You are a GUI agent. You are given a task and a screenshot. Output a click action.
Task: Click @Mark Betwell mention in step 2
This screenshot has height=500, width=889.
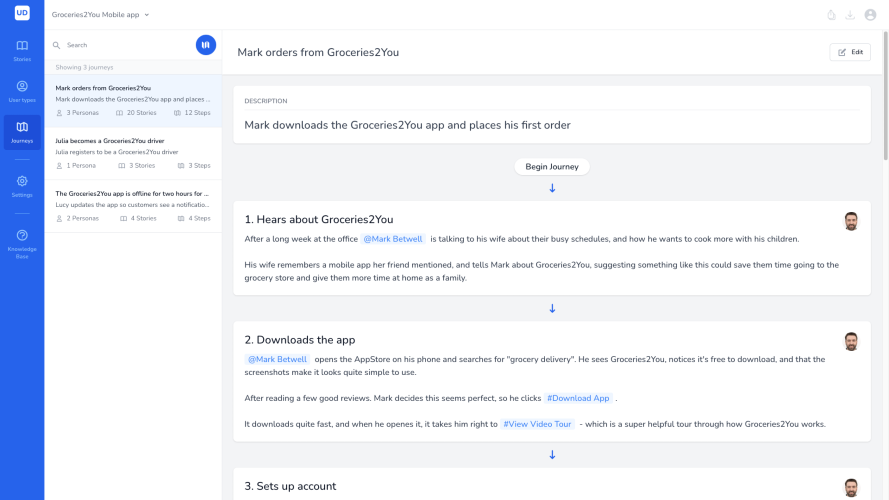tap(277, 359)
